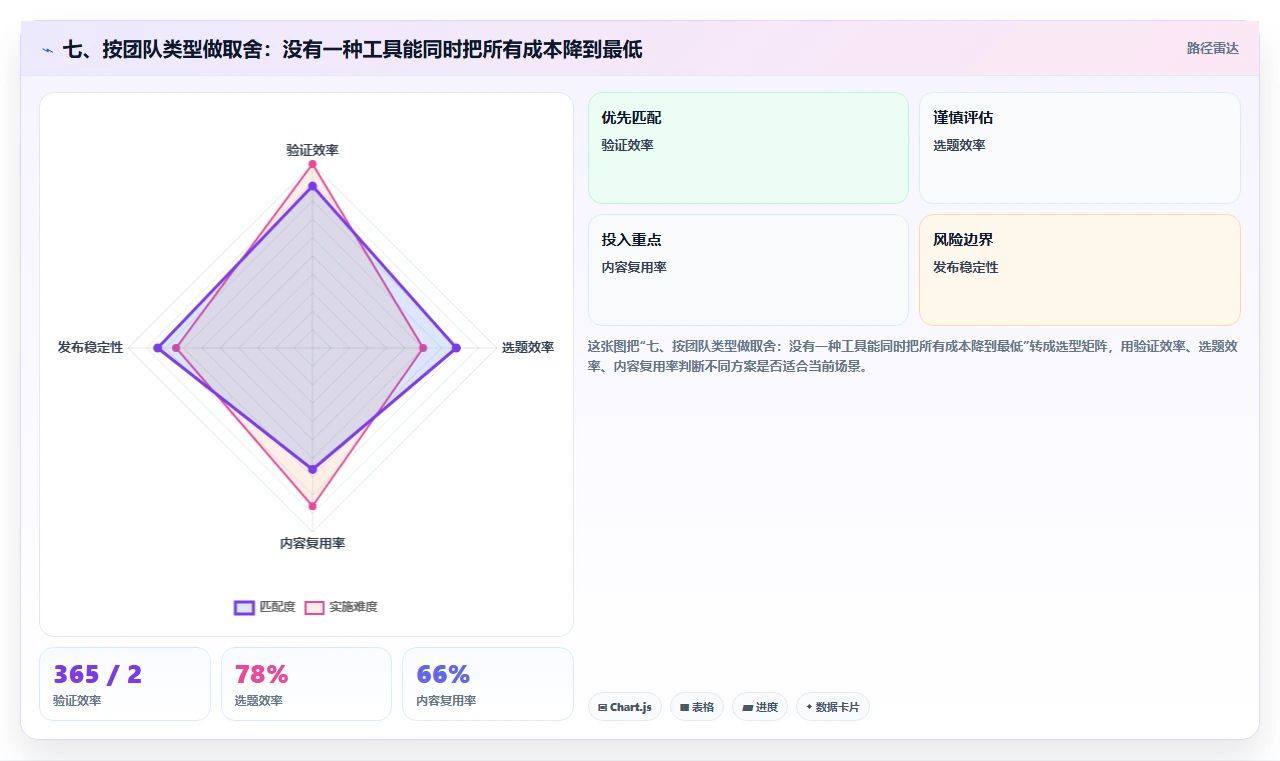Click the 数据卡片 tag
The image size is (1280, 761).
coord(833,707)
